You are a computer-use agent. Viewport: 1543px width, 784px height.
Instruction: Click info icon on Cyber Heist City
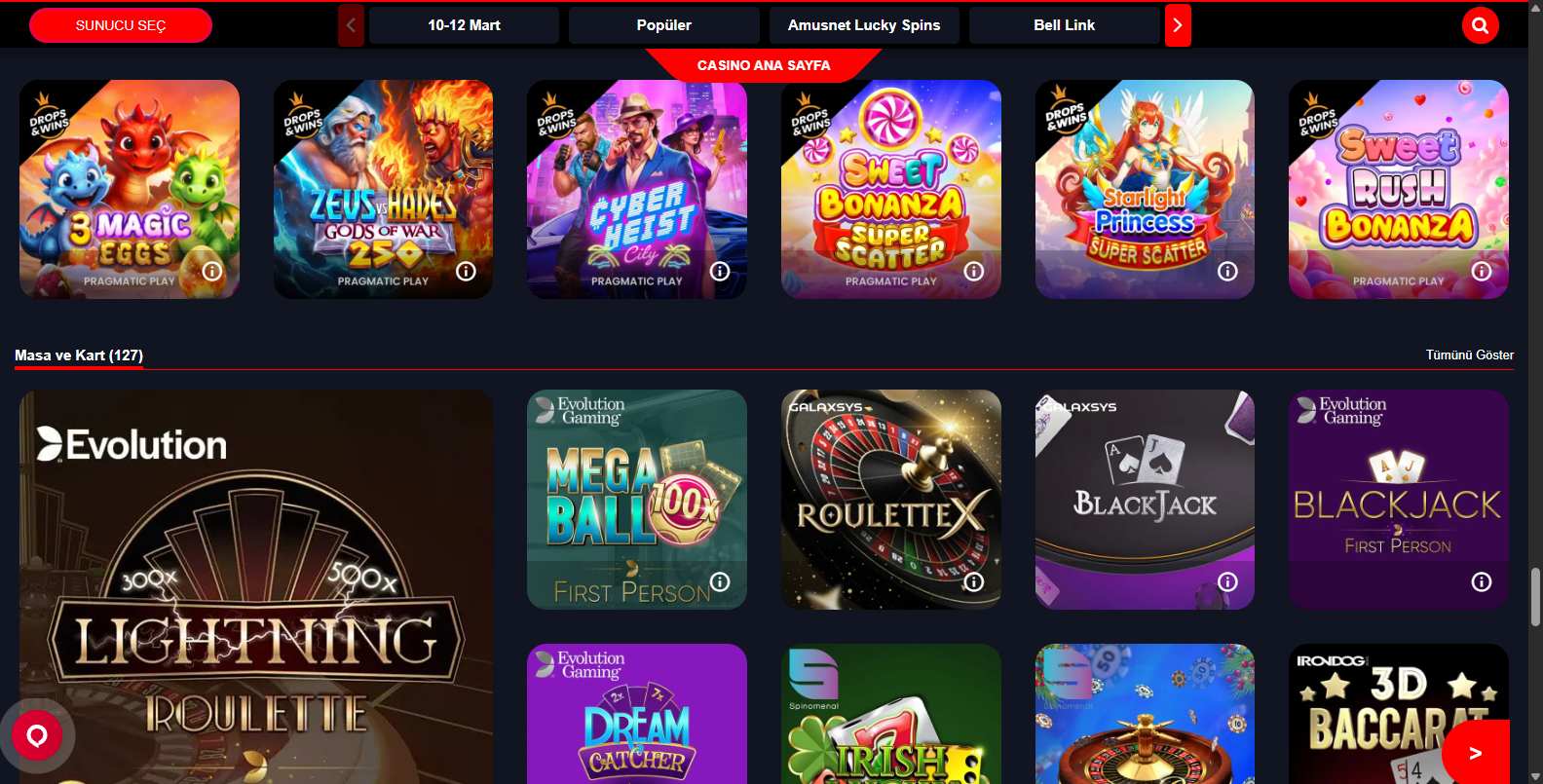[x=720, y=271]
